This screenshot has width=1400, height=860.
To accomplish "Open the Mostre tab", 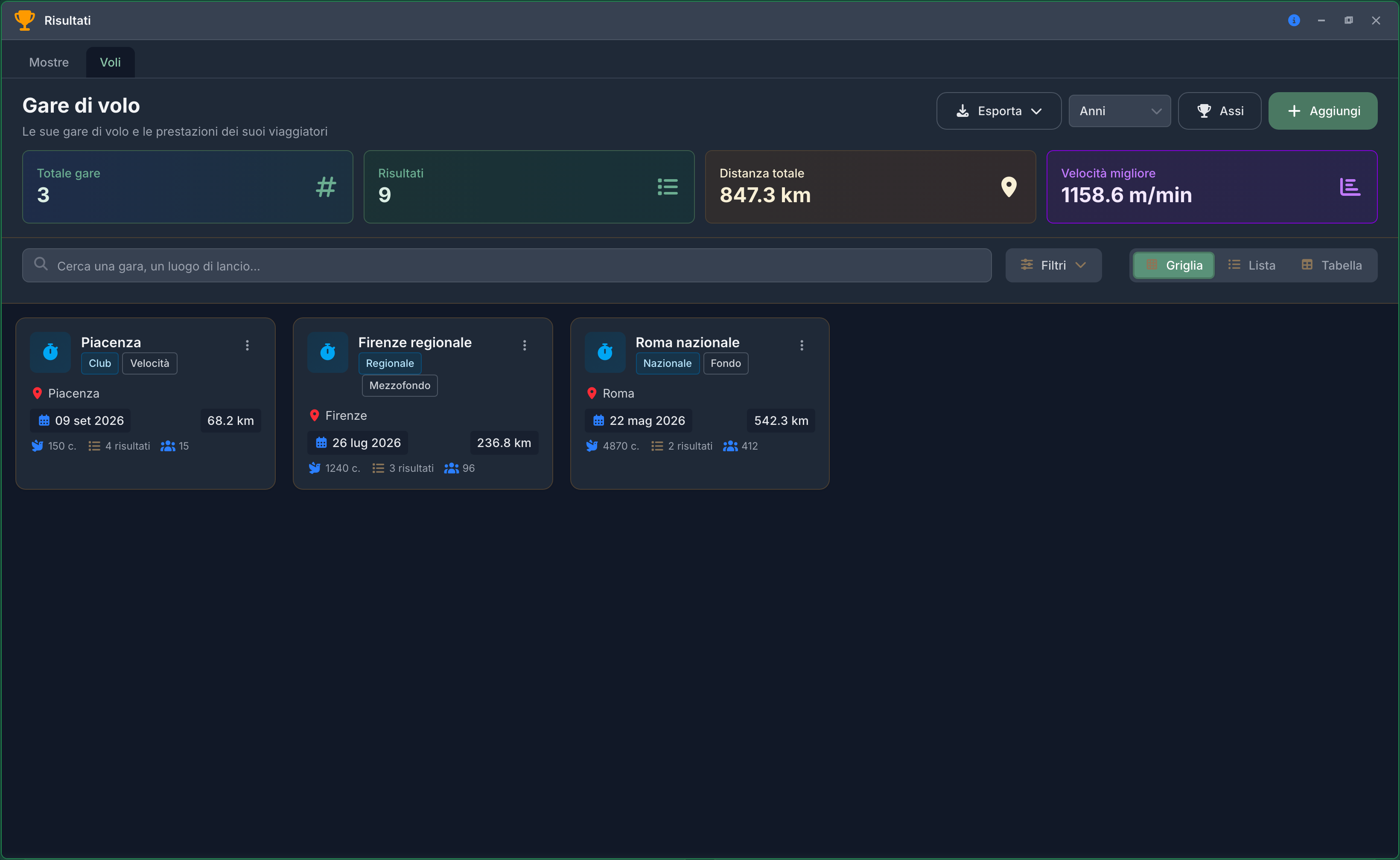I will (x=49, y=63).
